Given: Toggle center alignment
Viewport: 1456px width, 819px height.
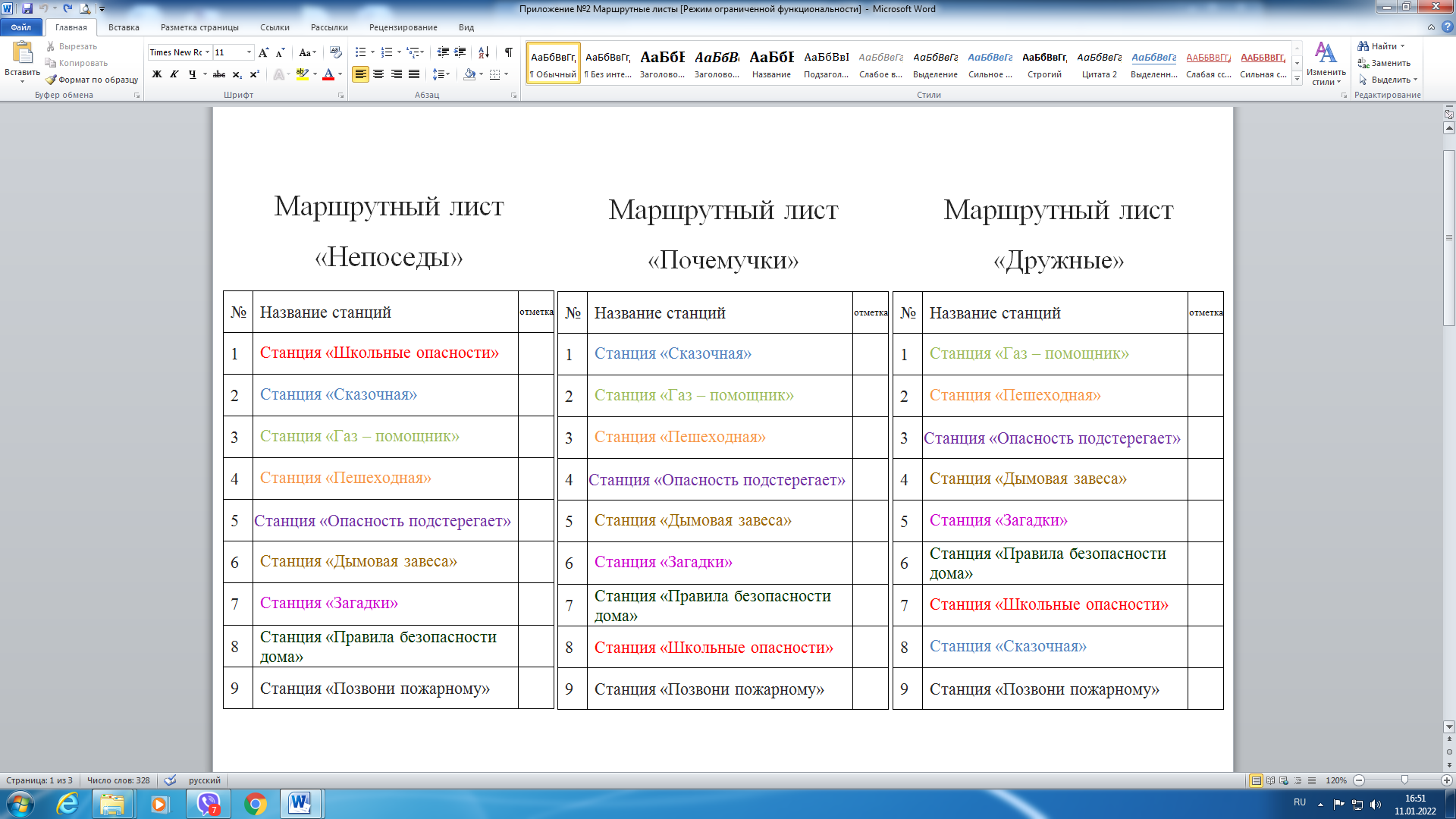Looking at the screenshot, I should [378, 74].
